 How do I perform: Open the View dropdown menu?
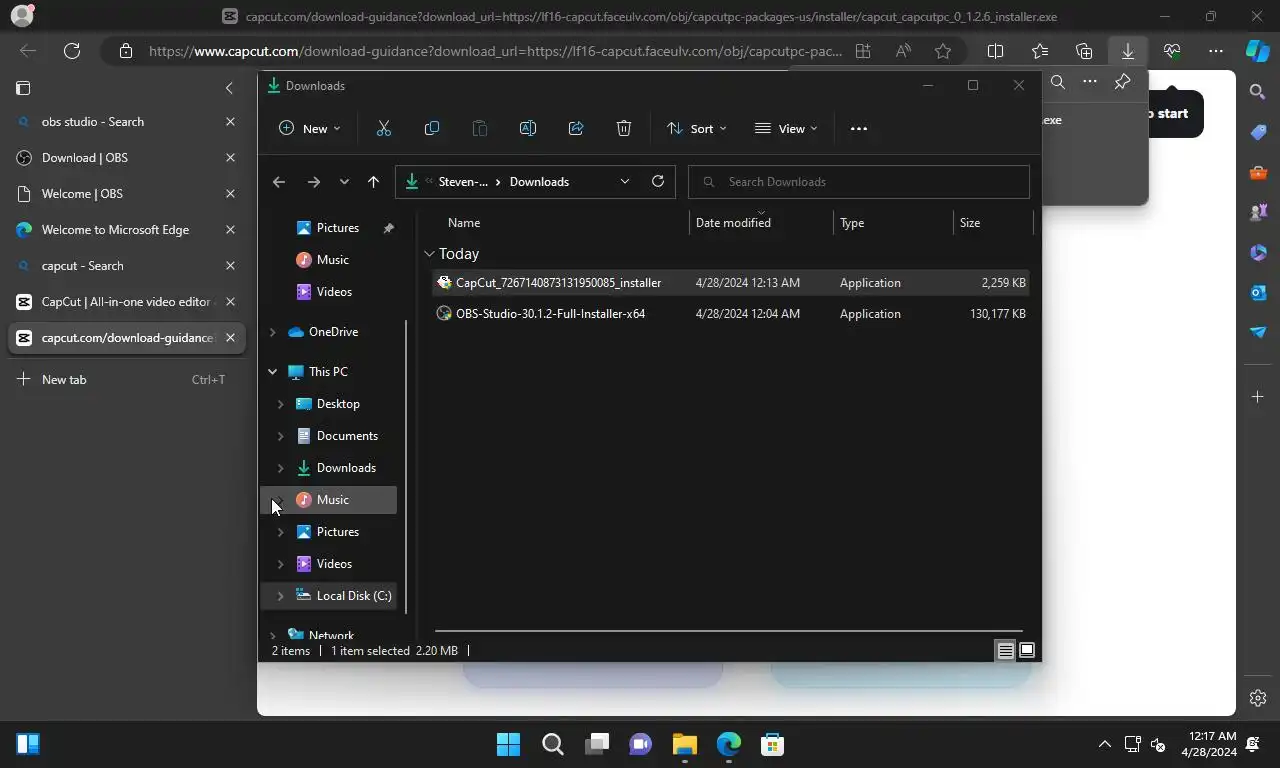pos(786,128)
